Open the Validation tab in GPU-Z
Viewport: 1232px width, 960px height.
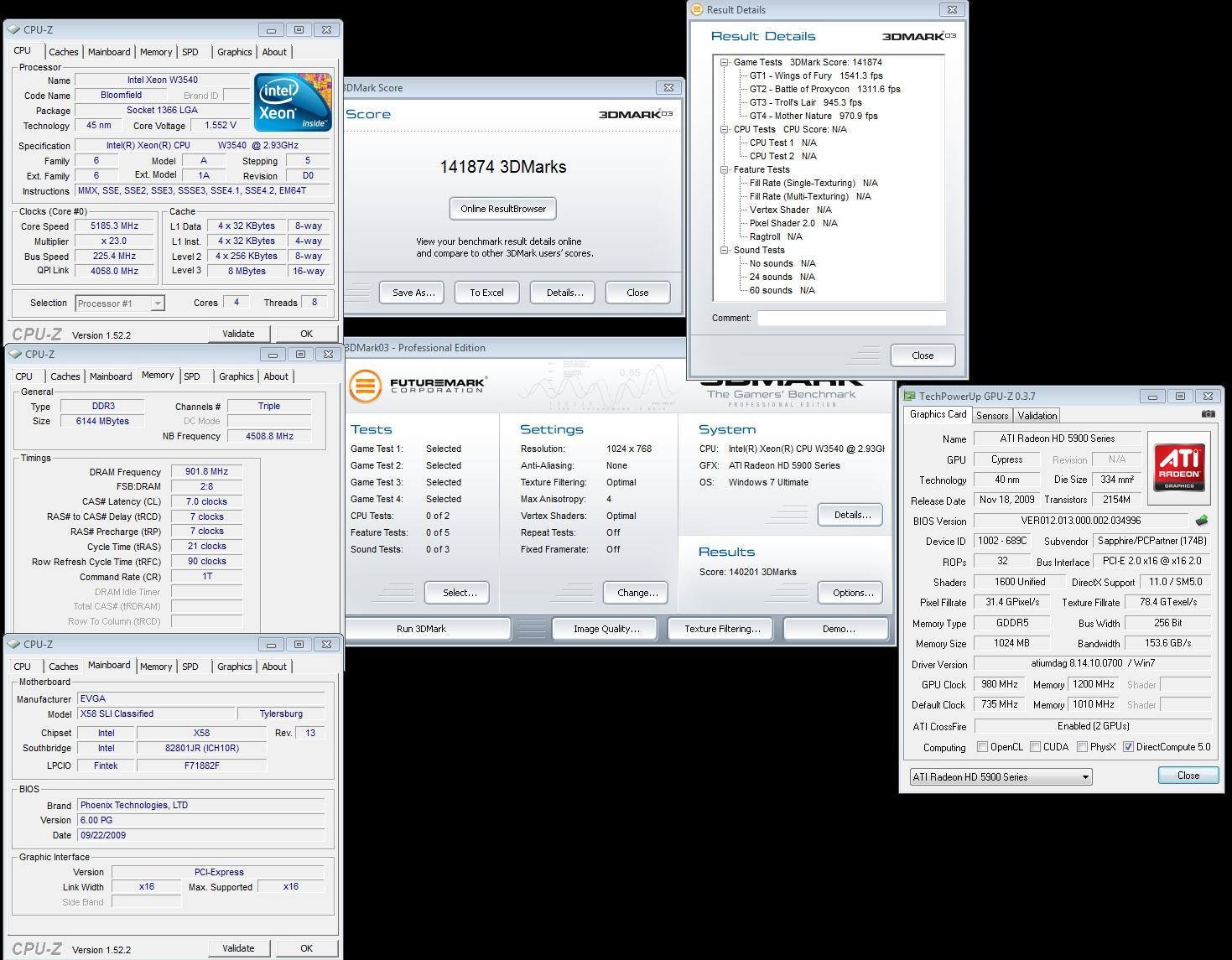click(x=1037, y=416)
